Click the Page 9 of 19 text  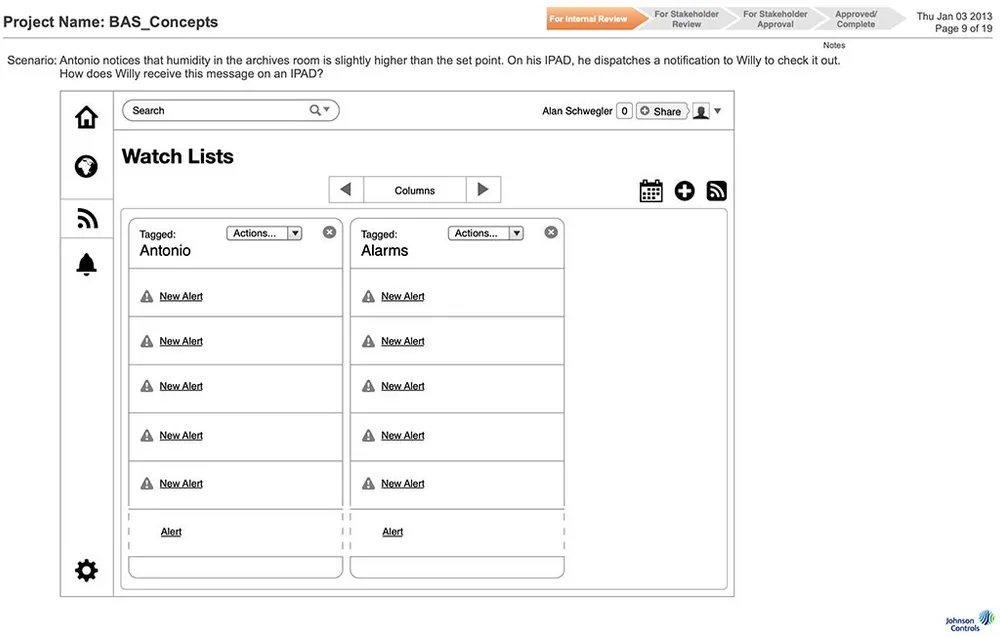[x=964, y=28]
